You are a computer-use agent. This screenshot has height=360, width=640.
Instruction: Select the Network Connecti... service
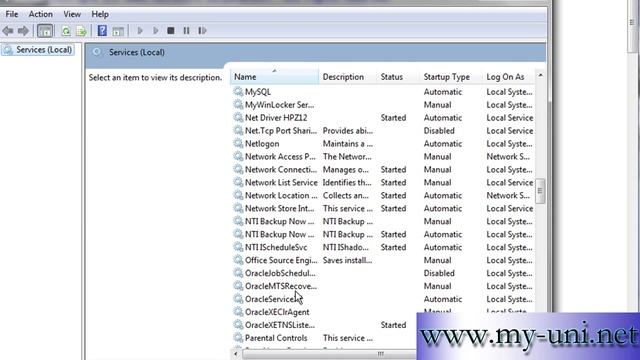coord(280,170)
